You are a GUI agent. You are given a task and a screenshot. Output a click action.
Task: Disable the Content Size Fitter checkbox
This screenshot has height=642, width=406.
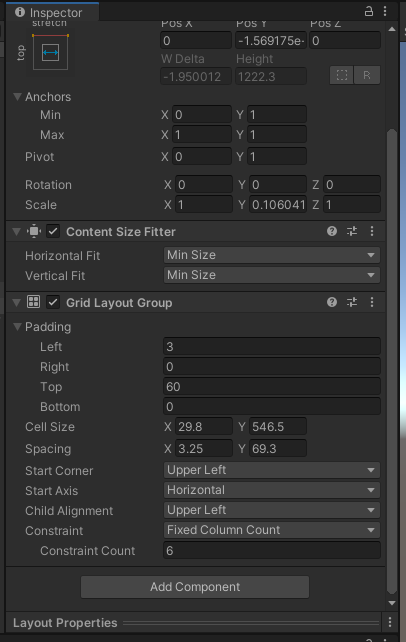pos(53,231)
